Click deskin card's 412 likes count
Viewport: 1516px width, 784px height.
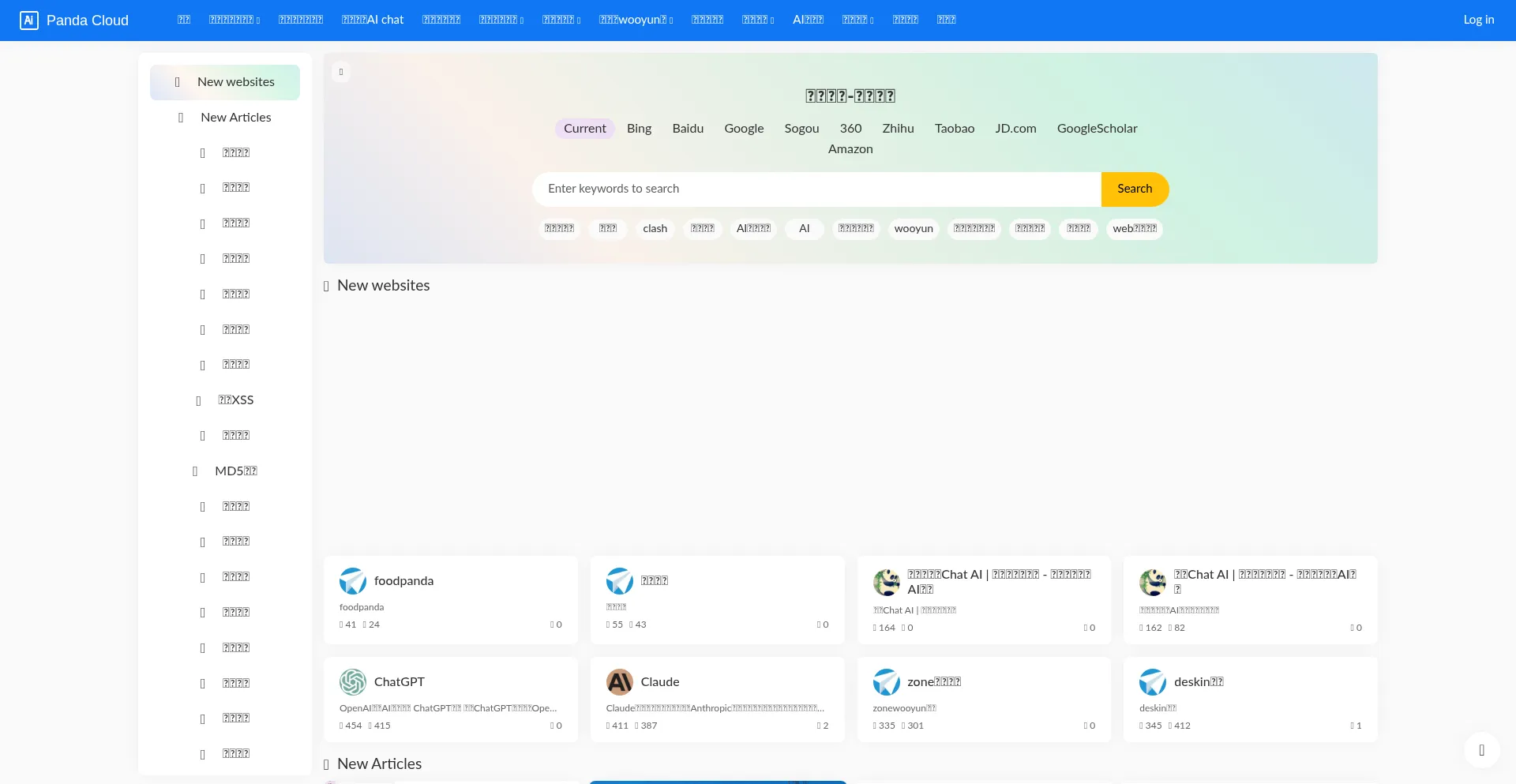[1180, 726]
